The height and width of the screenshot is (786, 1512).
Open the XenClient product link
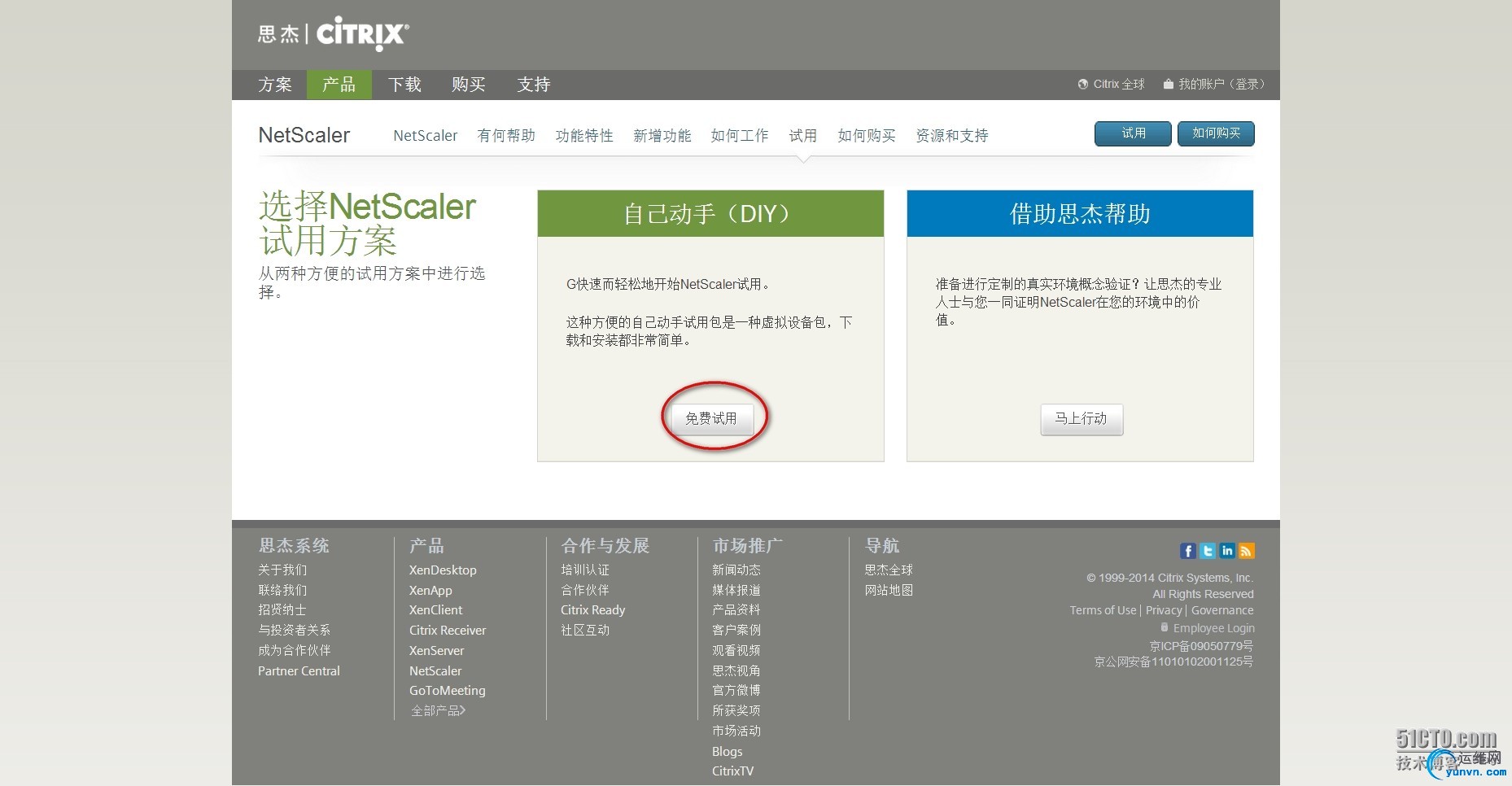(435, 610)
